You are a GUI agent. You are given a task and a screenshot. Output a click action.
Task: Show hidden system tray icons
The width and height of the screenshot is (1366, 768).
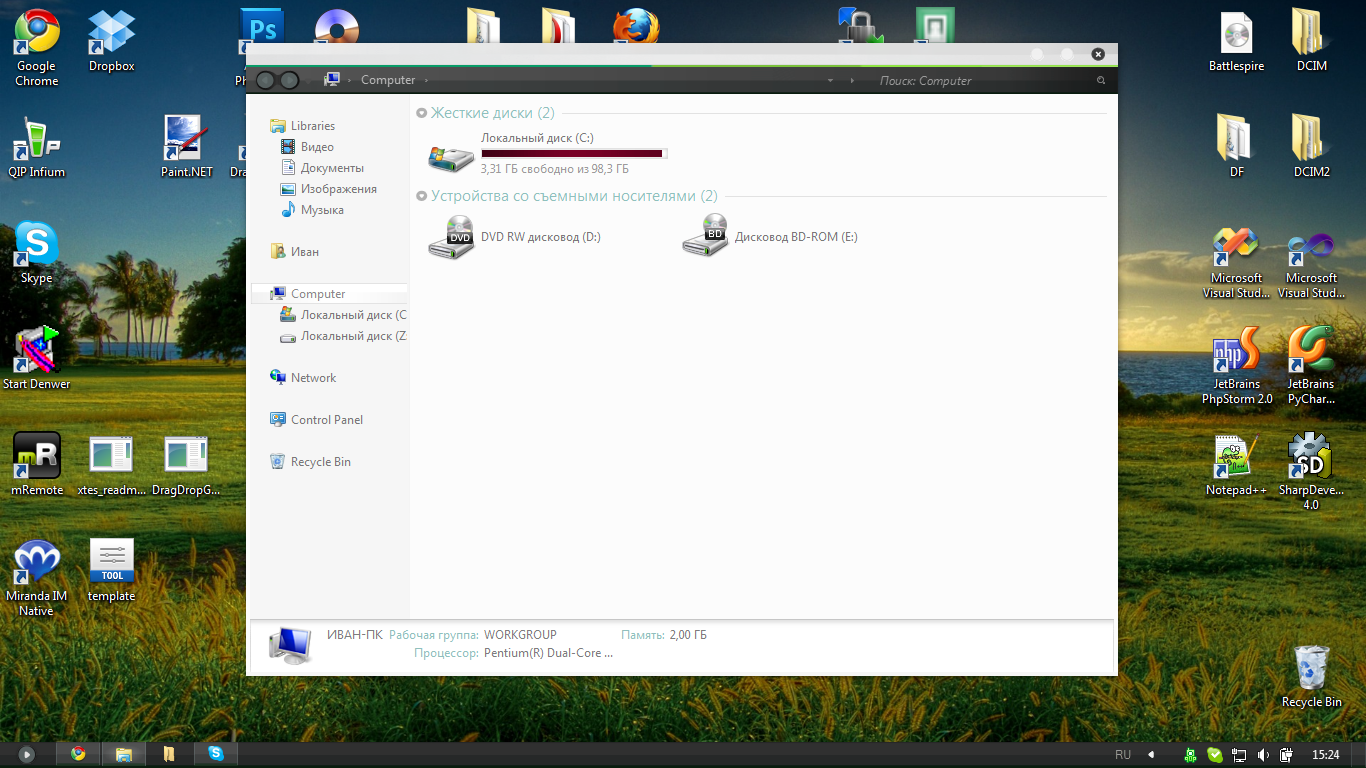point(1151,755)
